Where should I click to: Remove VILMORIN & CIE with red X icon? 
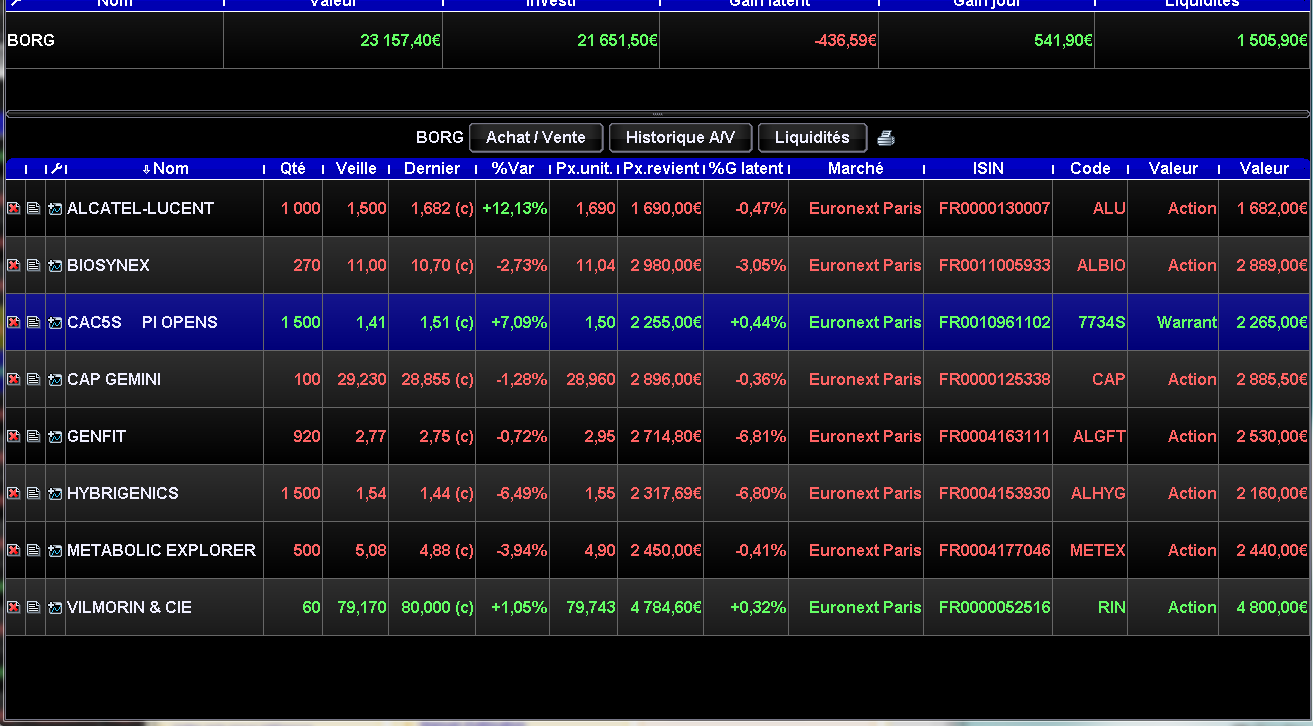14,607
